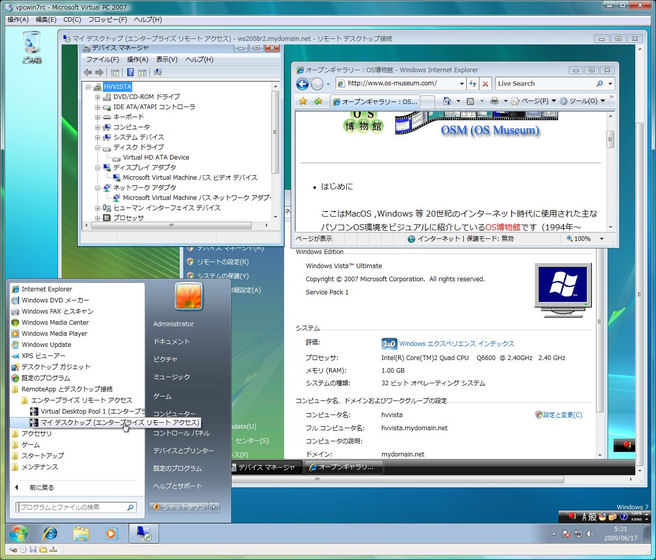This screenshot has width=656, height=560.
Task: Click the IE Favorites star icon
Action: 303,101
